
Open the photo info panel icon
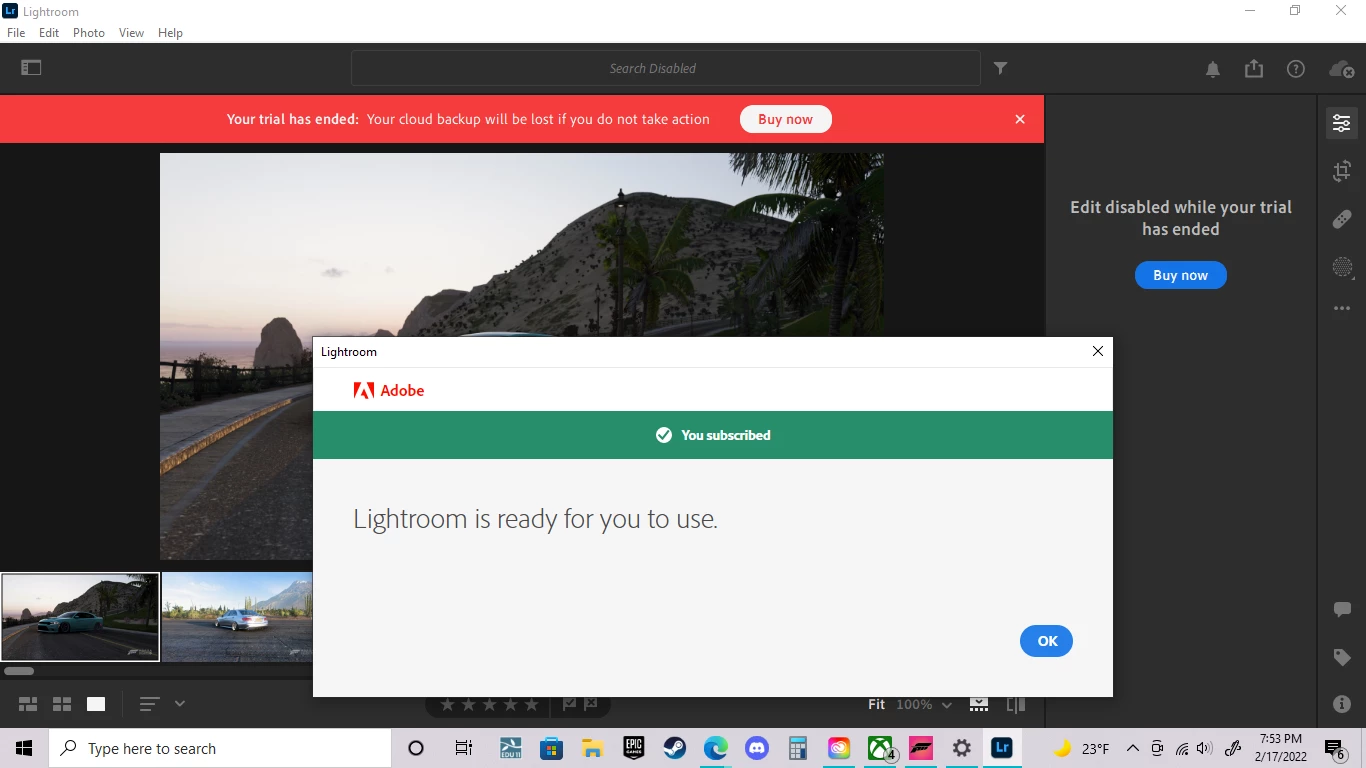[x=1342, y=705]
